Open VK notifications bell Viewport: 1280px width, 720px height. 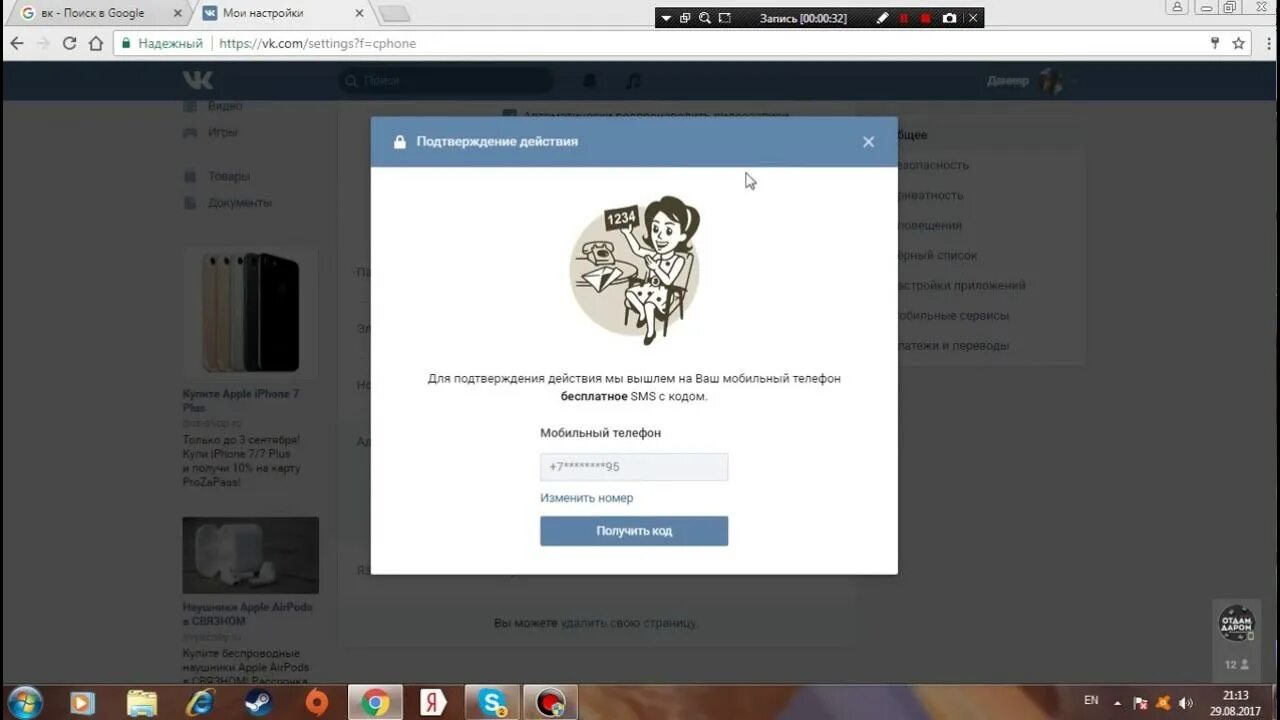[590, 81]
